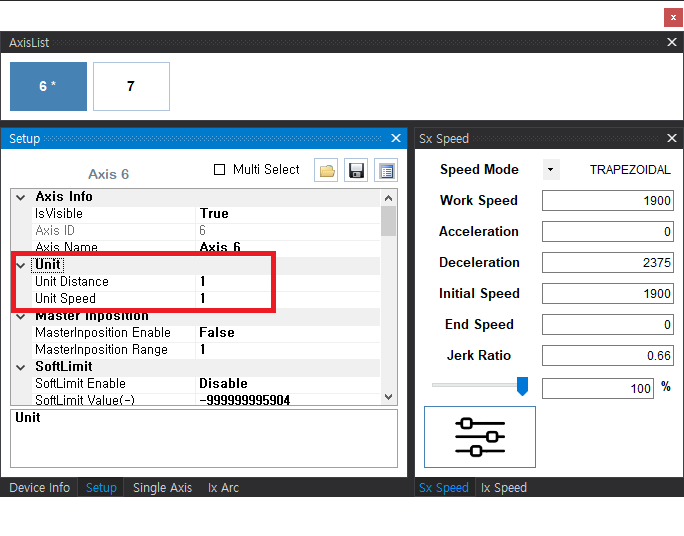684x536 pixels.
Task: Click the save disk icon in Setup
Action: 356,171
